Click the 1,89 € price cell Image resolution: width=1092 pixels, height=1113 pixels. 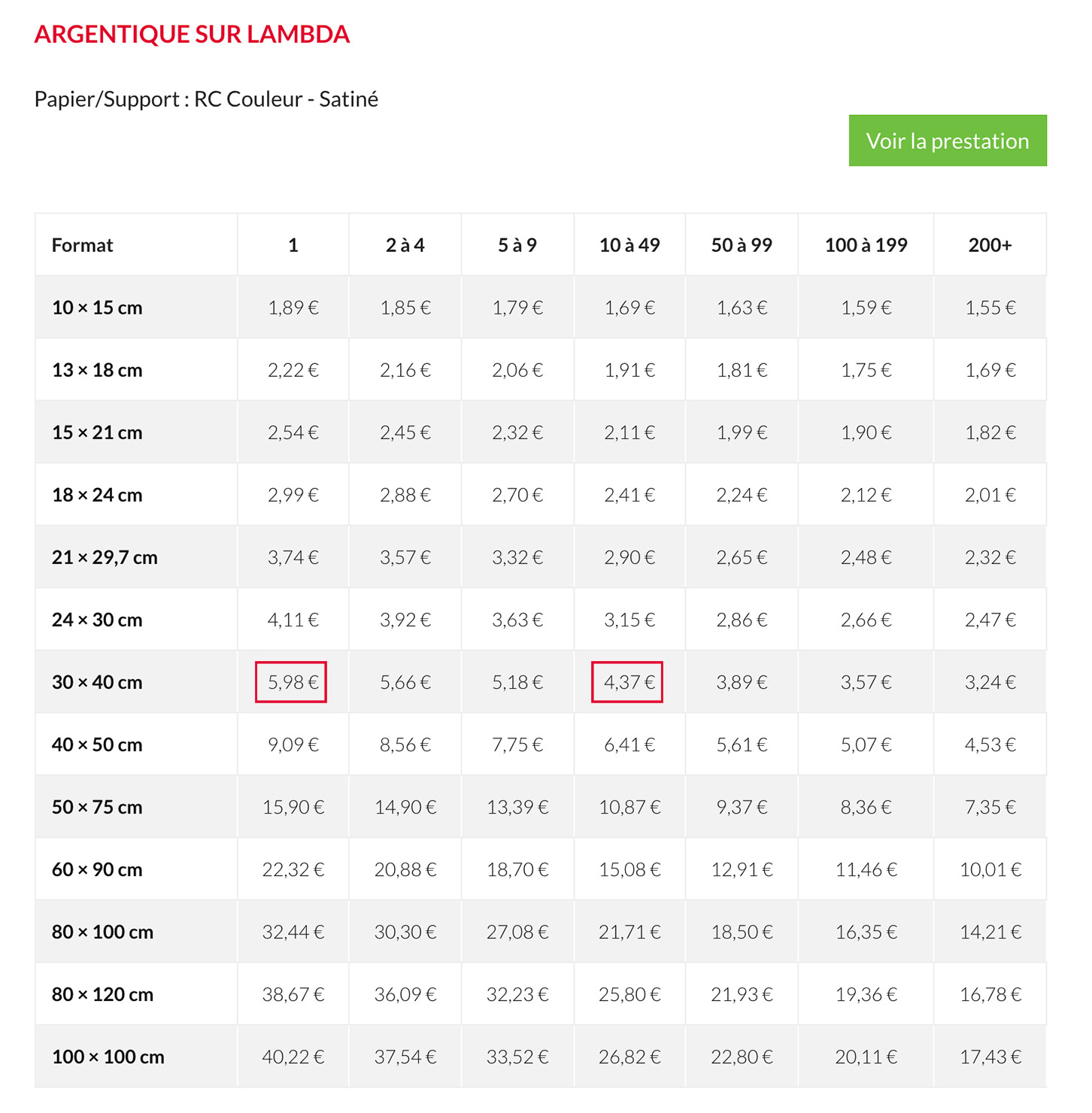[293, 308]
